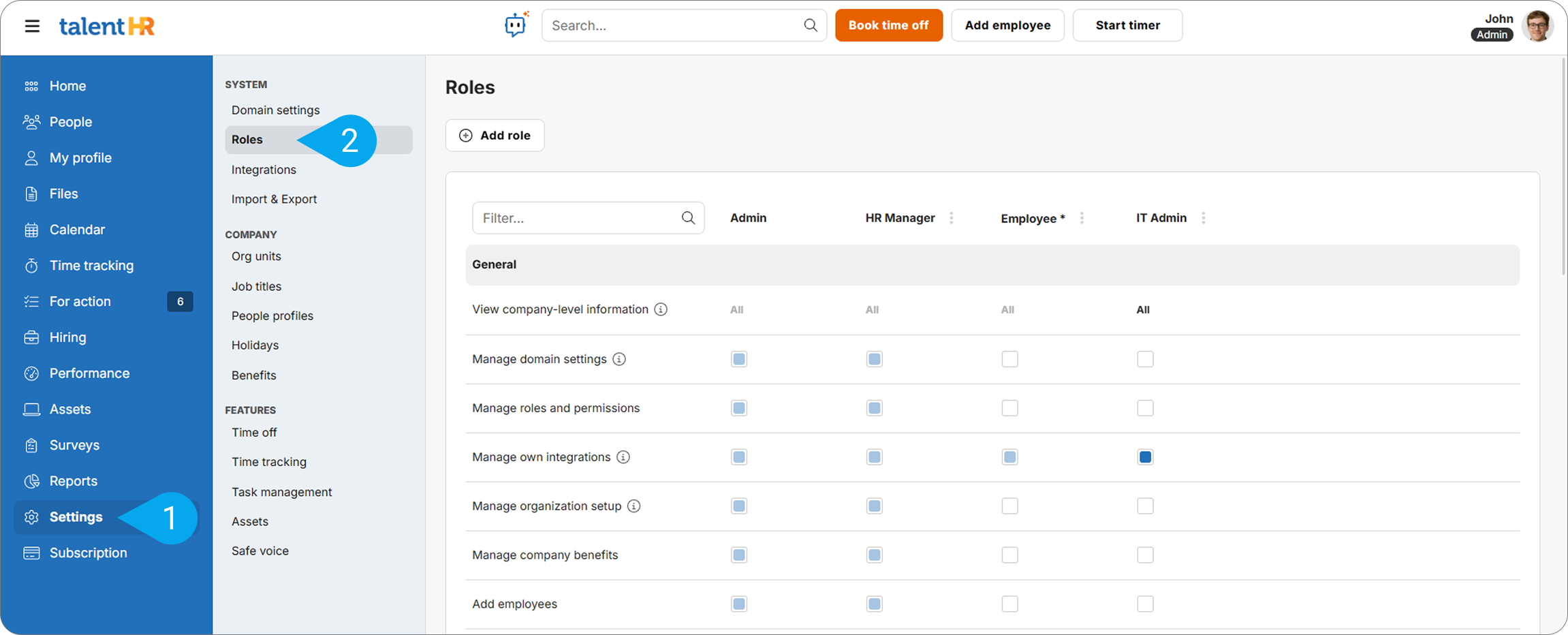The image size is (1568, 635).
Task: Open the AI assistant bot icon
Action: point(516,25)
